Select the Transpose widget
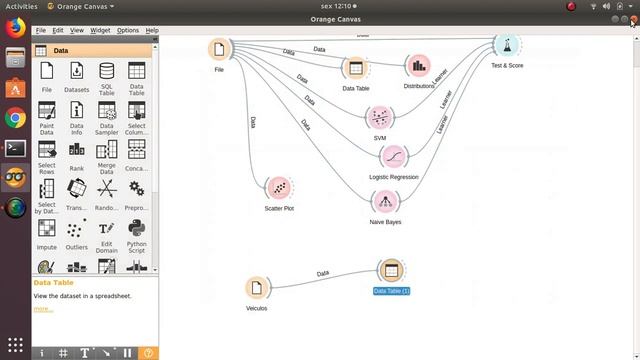Image resolution: width=640 pixels, height=360 pixels. pyautogui.click(x=77, y=196)
